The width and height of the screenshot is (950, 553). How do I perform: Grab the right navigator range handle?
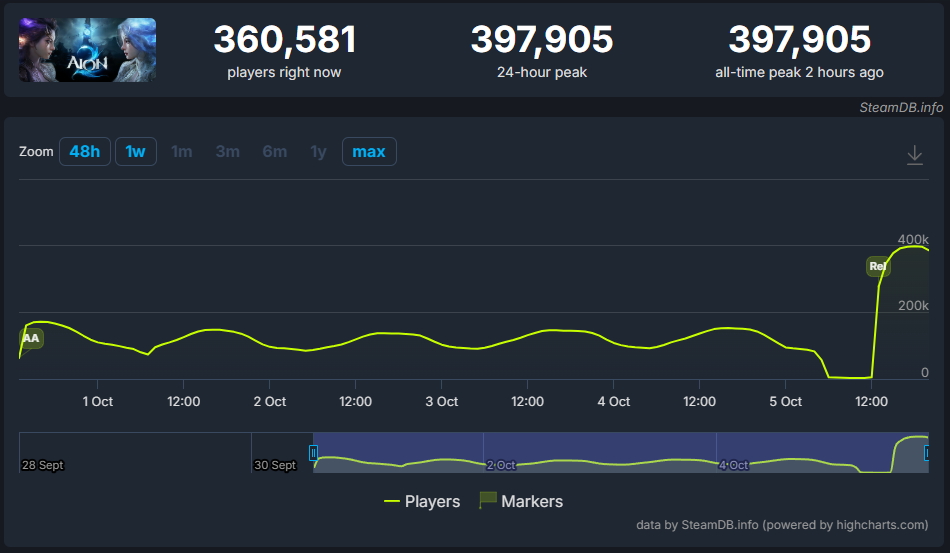point(926,452)
